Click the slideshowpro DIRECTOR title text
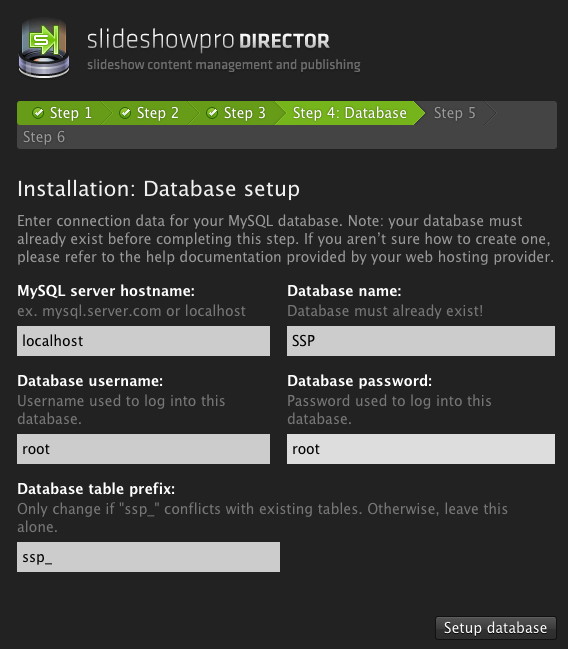 click(208, 40)
